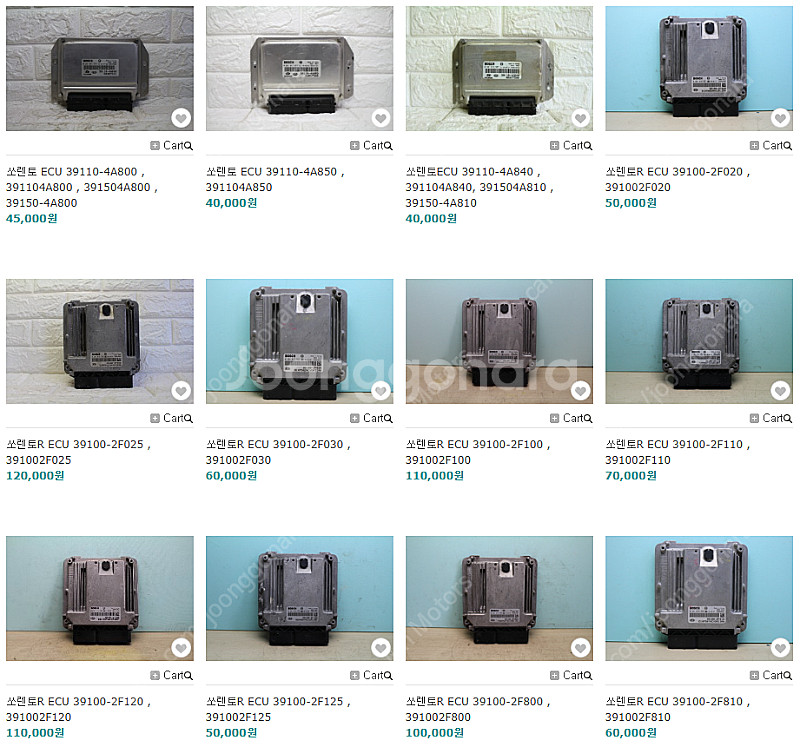This screenshot has width=800, height=747.
Task: Open product link 쏘렌토R ECU 39100-2F100
Action: tap(478, 452)
